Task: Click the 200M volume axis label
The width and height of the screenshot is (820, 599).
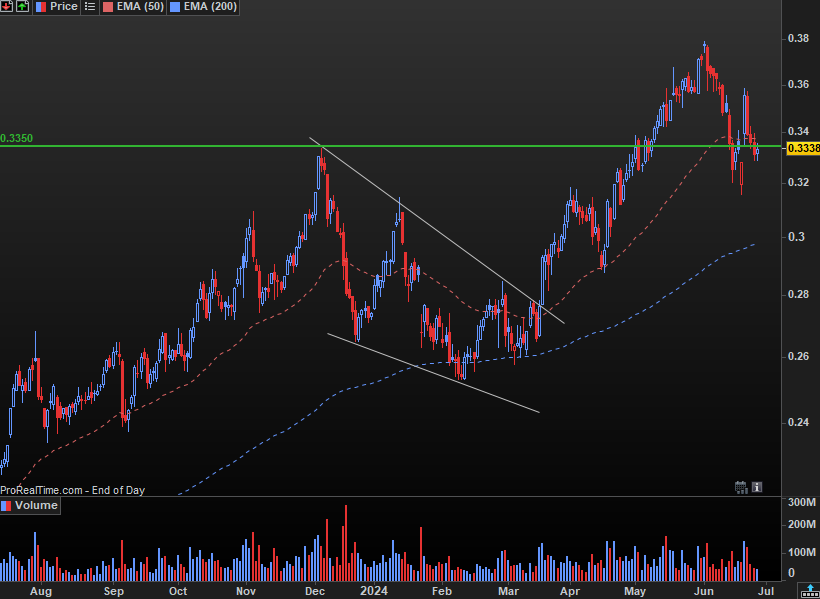Action: (x=802, y=524)
